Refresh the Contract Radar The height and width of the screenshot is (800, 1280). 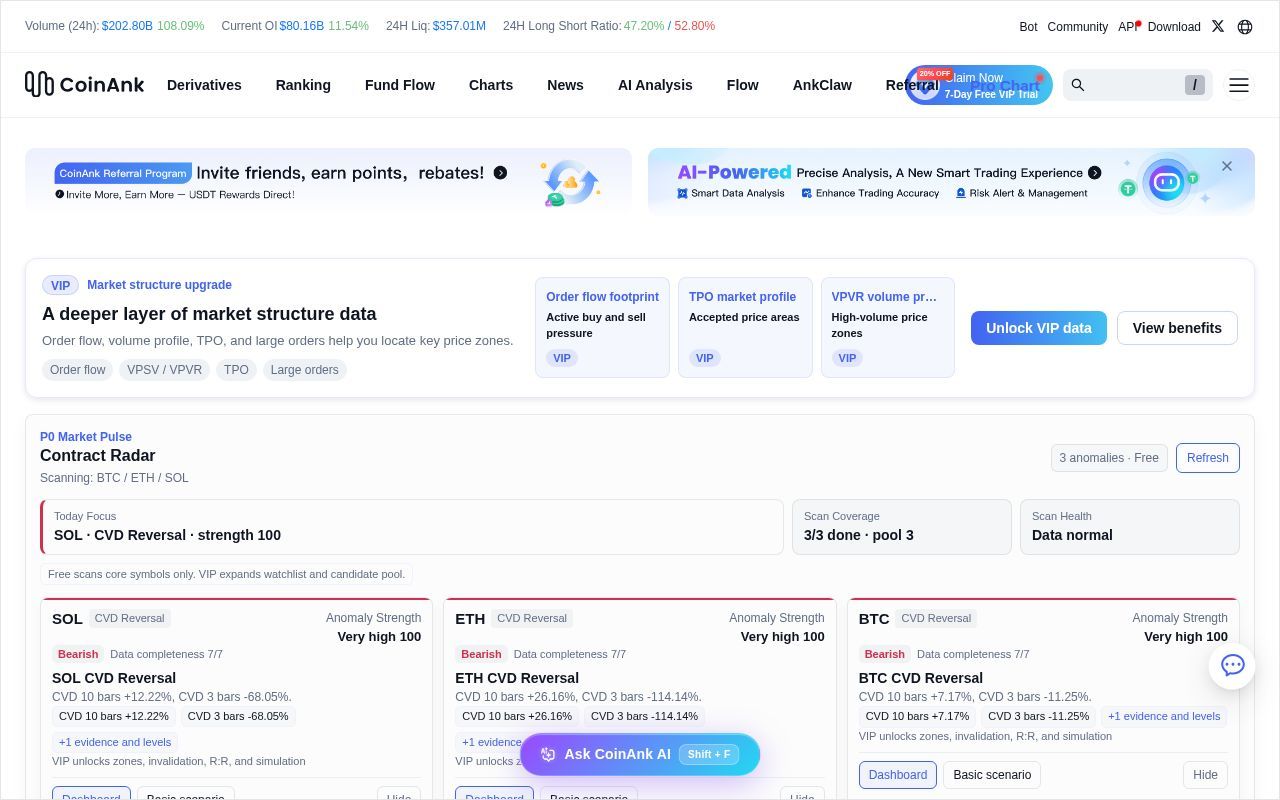(x=1208, y=458)
